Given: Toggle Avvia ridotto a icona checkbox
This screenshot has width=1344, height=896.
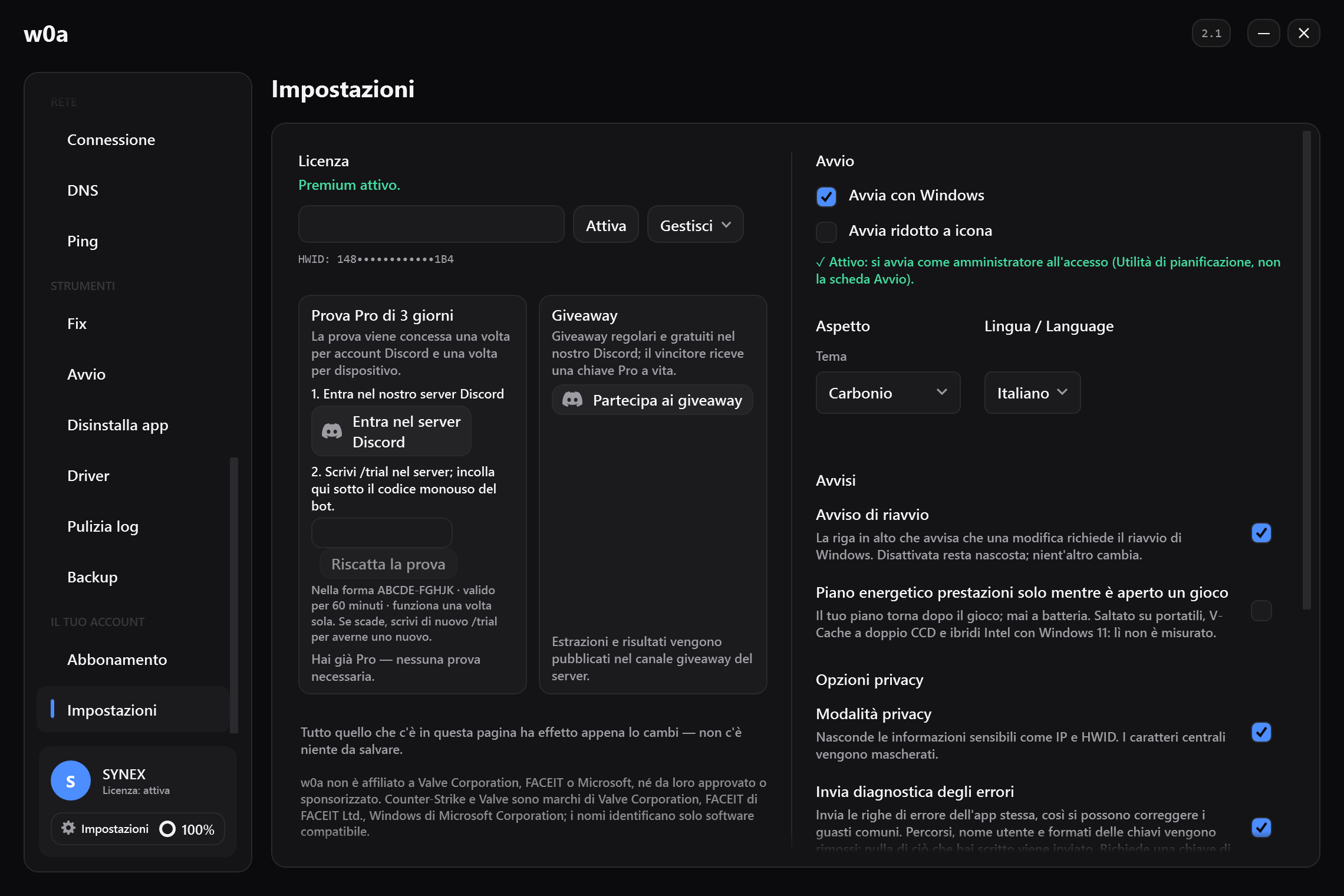Looking at the screenshot, I should [x=826, y=232].
